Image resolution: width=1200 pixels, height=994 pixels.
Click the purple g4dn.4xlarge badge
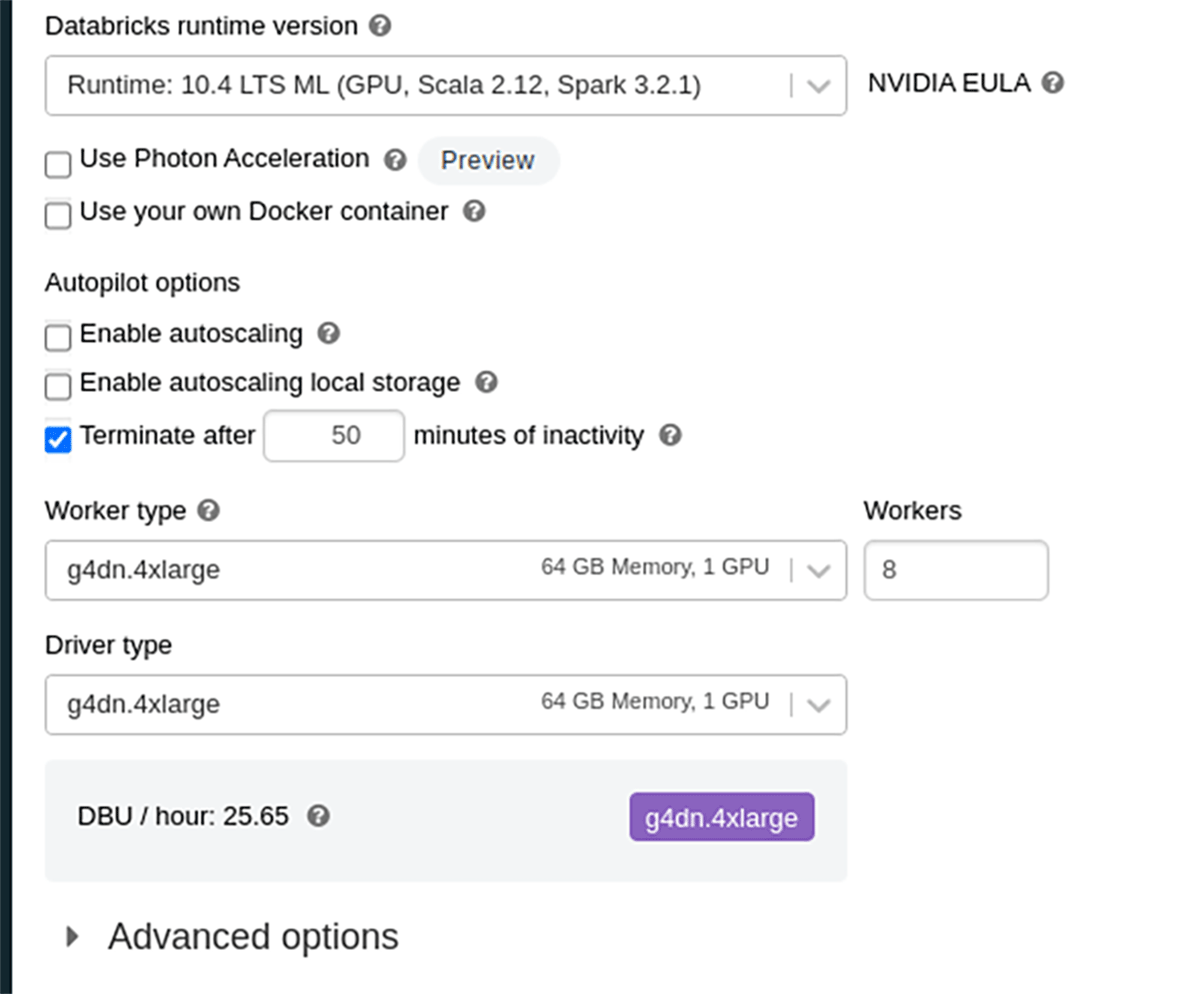(721, 818)
